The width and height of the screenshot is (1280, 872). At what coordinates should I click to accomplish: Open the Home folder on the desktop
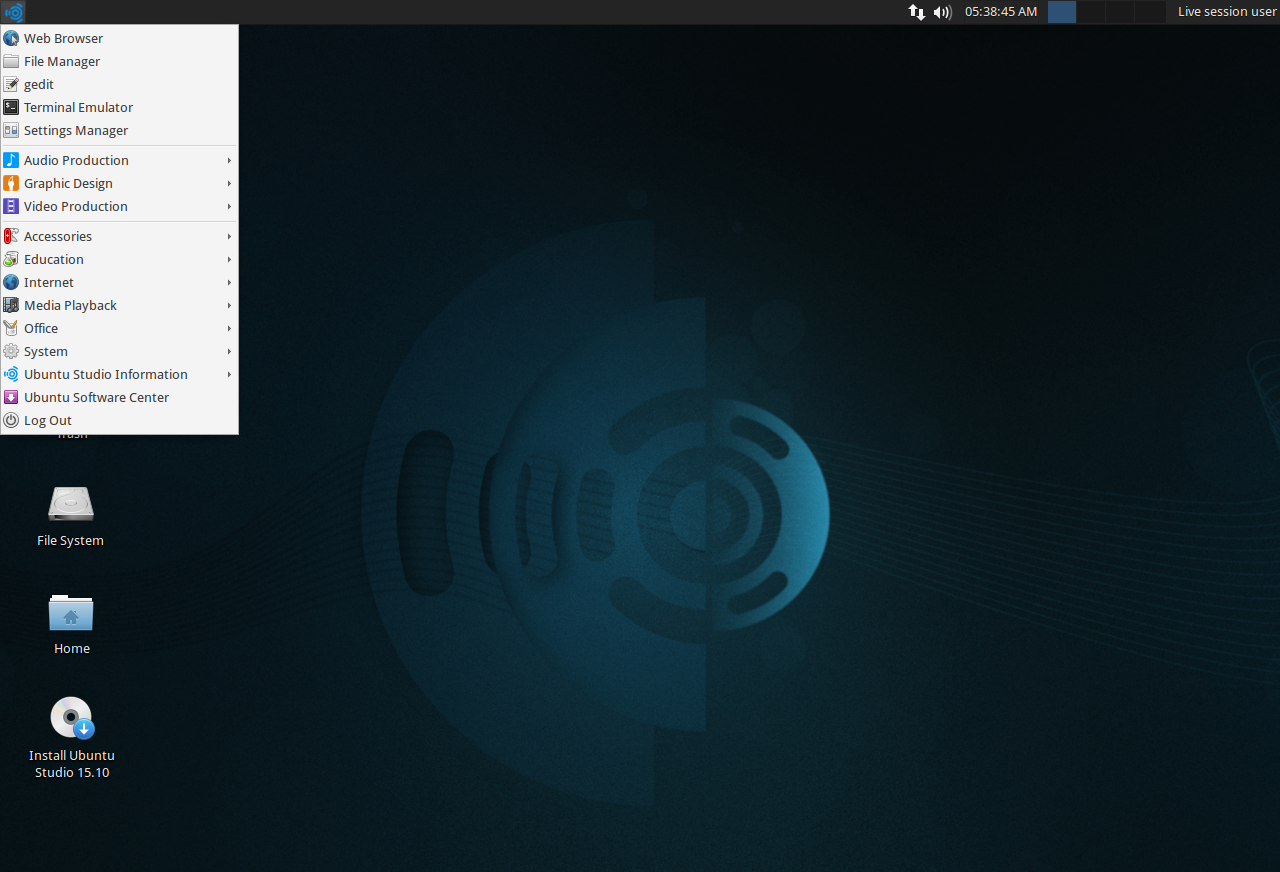tap(71, 613)
